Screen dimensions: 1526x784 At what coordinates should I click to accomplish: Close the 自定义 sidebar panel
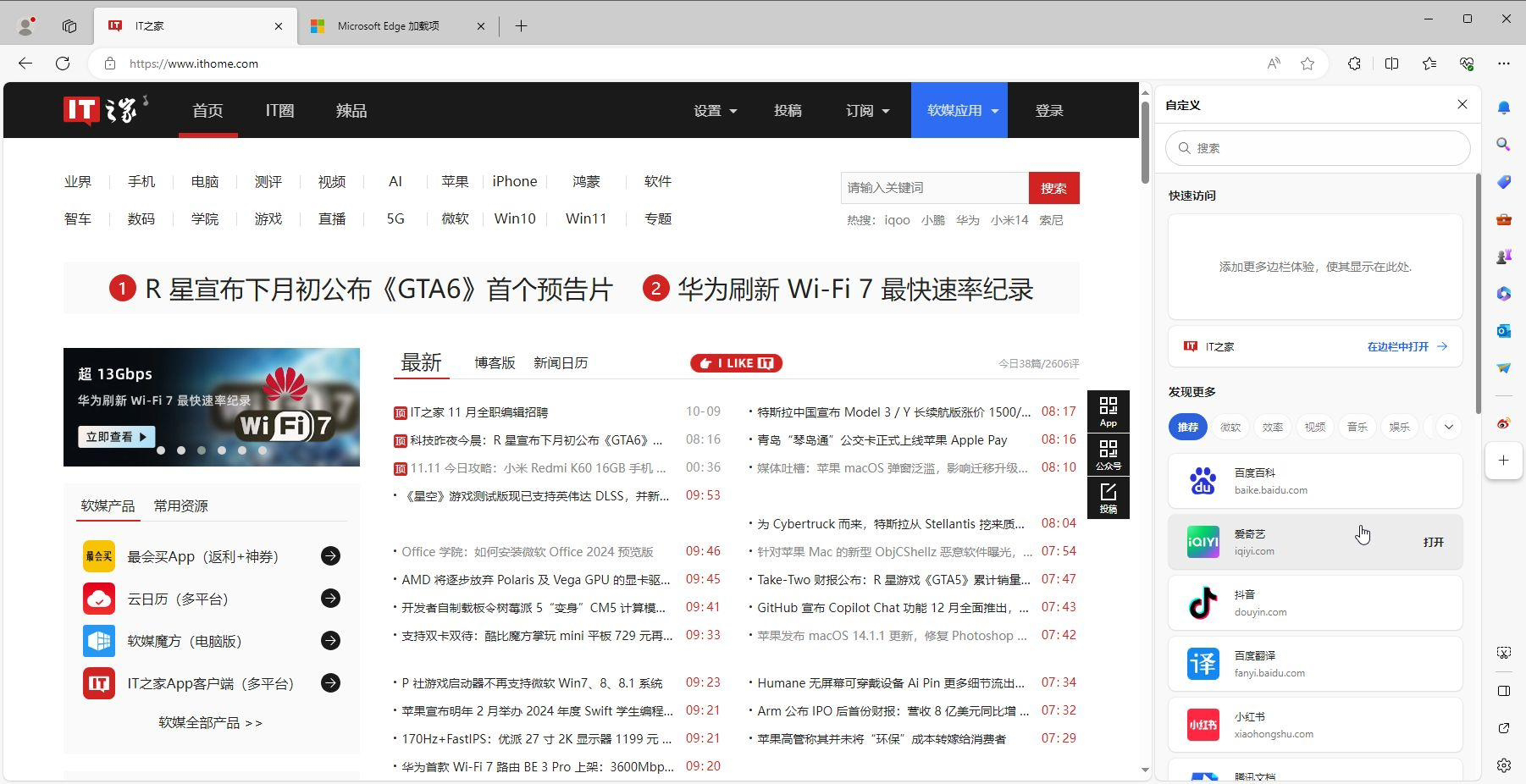[1462, 104]
